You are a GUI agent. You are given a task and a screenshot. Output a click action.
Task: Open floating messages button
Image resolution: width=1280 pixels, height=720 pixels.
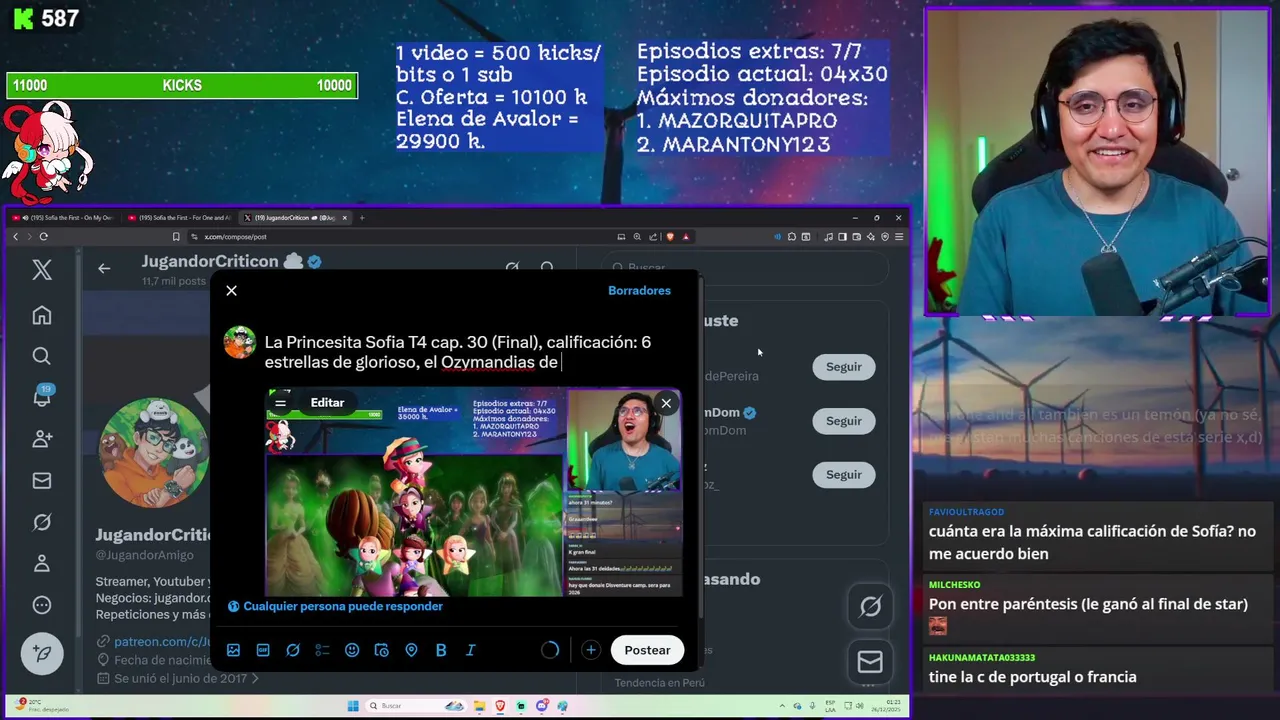[870, 662]
